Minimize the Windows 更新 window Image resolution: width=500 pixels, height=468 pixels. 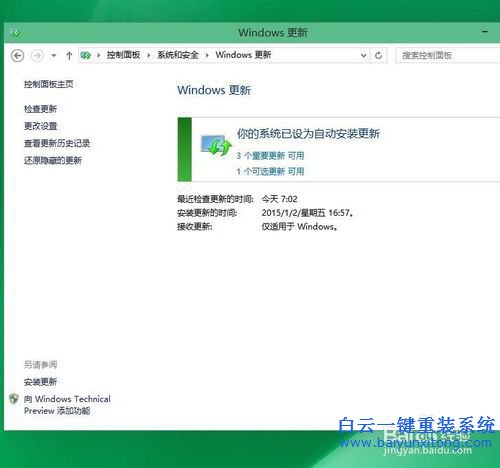485,32
